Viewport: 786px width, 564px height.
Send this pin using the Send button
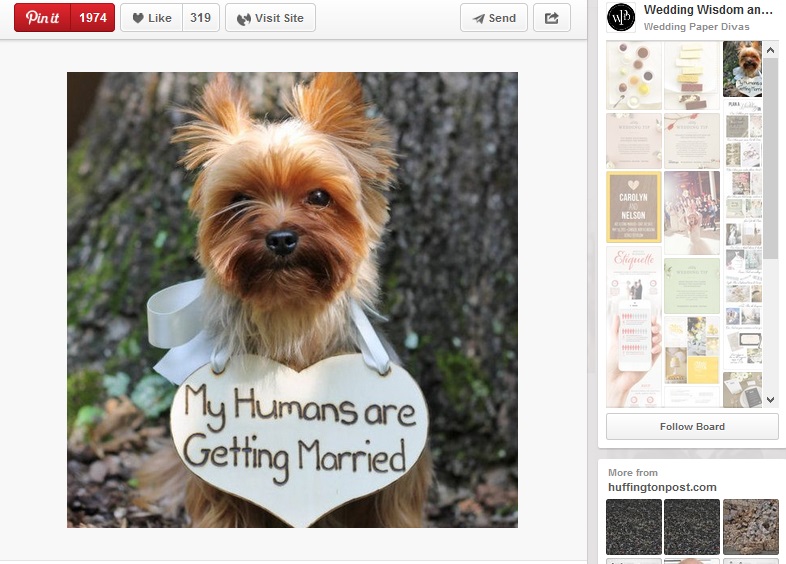click(494, 18)
